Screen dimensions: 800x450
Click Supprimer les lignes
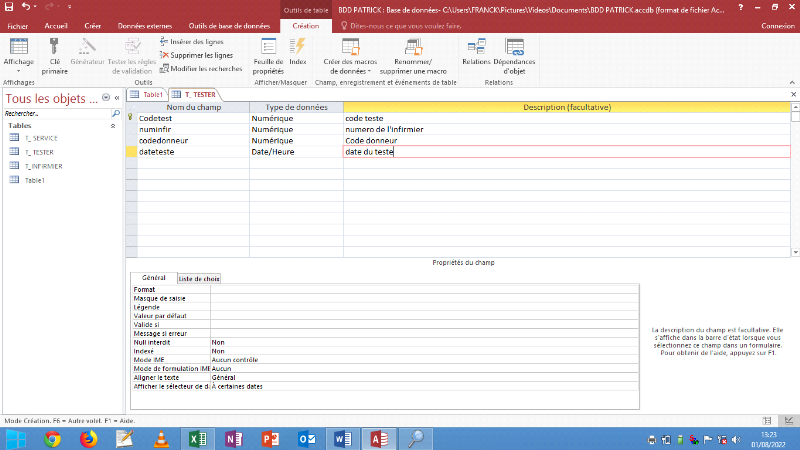[200, 55]
